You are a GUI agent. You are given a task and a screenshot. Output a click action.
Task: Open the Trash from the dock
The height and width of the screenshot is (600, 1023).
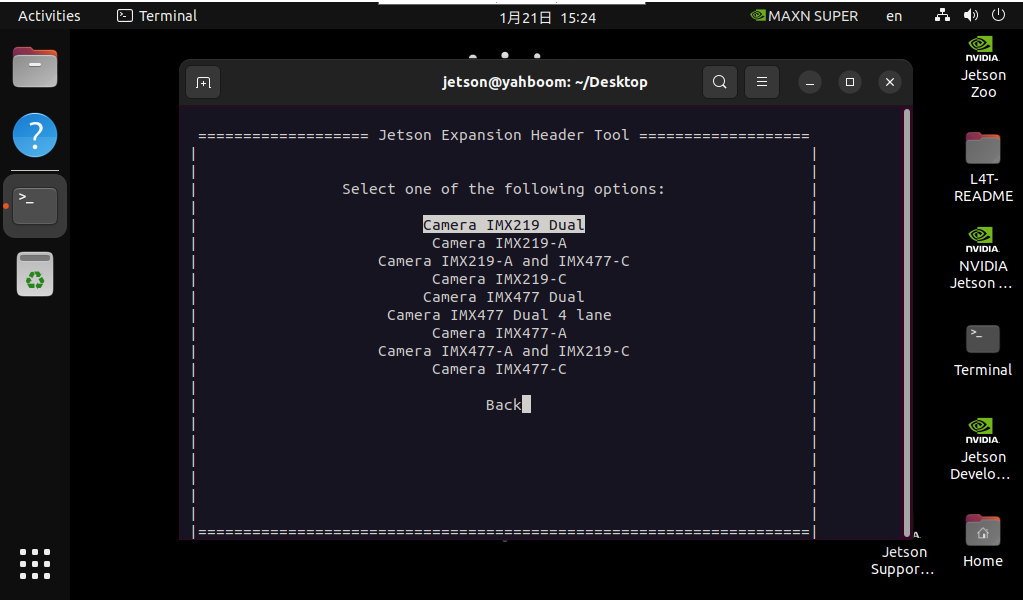35,274
